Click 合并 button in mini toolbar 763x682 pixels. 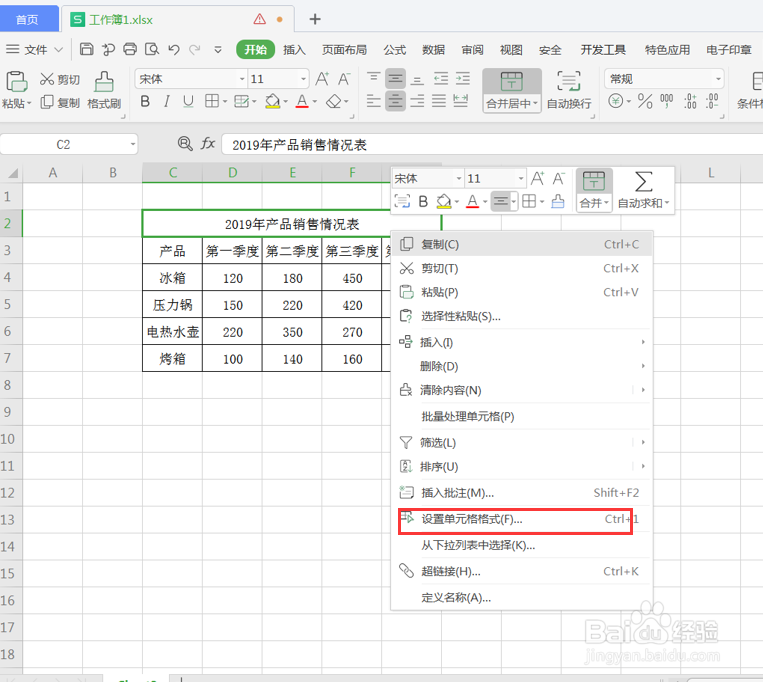point(594,190)
